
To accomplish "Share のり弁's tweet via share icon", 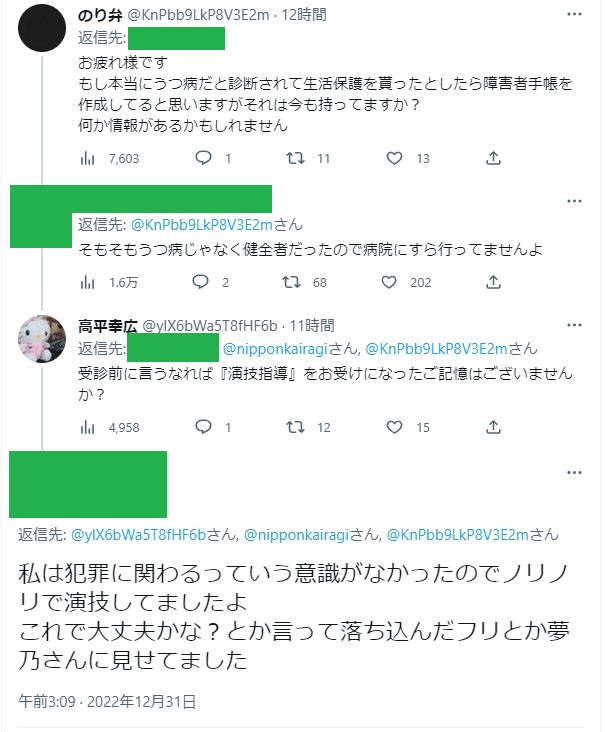I will 493,158.
